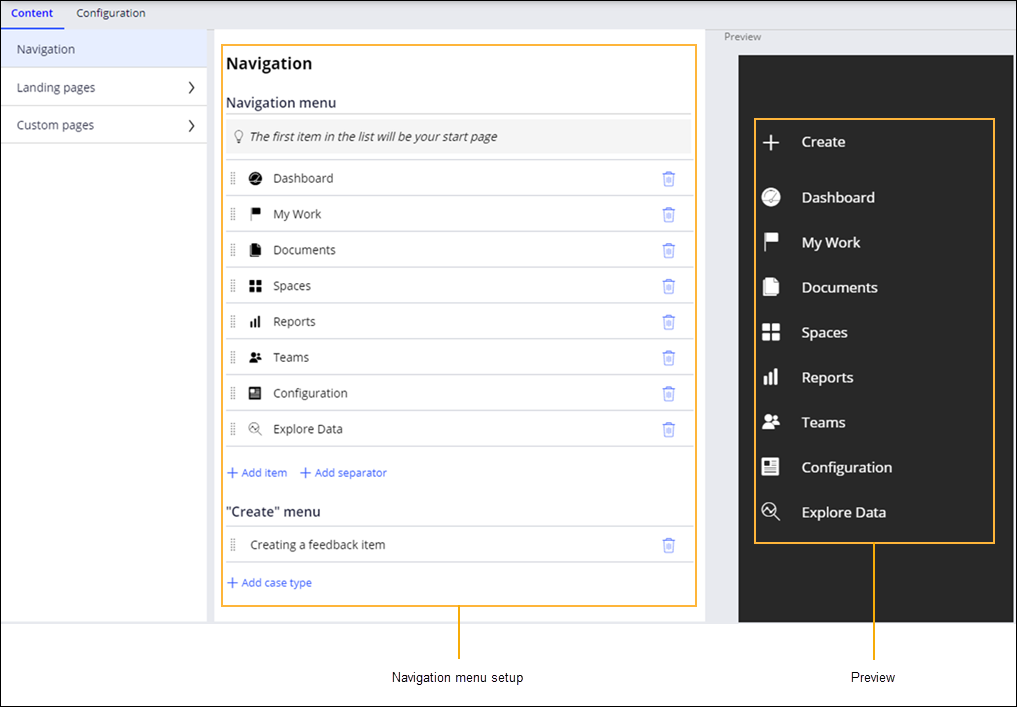The image size is (1017, 707).
Task: Remove the Explore Data menu item
Action: 668,429
